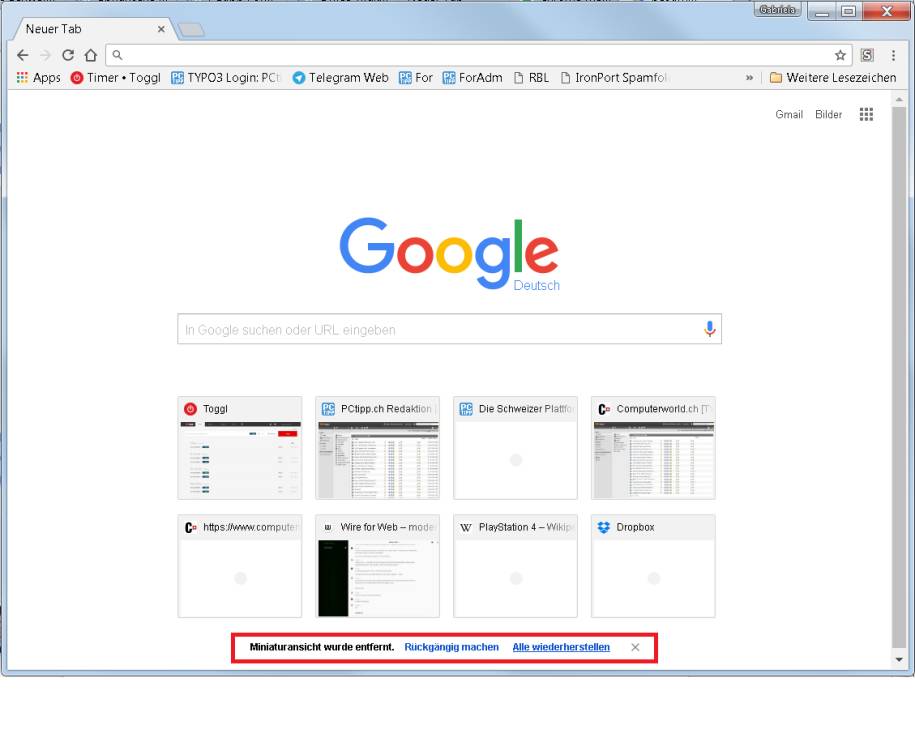Click Alle wiederherstellen link
Viewport: 915px width, 742px height.
point(561,647)
